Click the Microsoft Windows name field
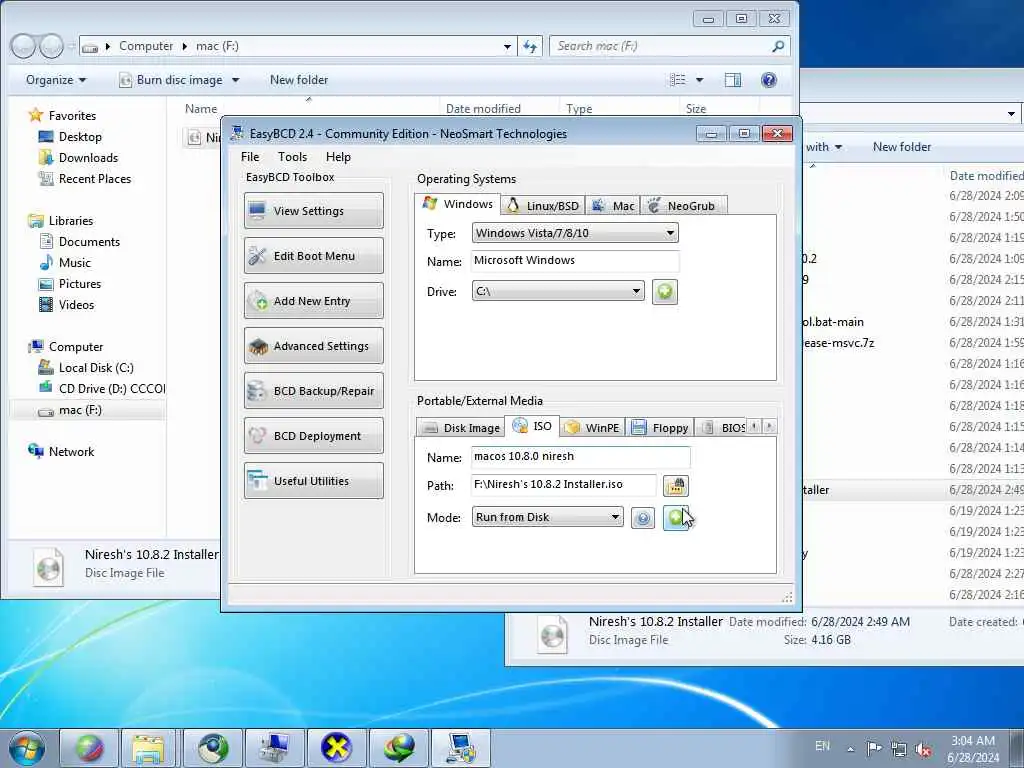1024x768 pixels. 575,261
